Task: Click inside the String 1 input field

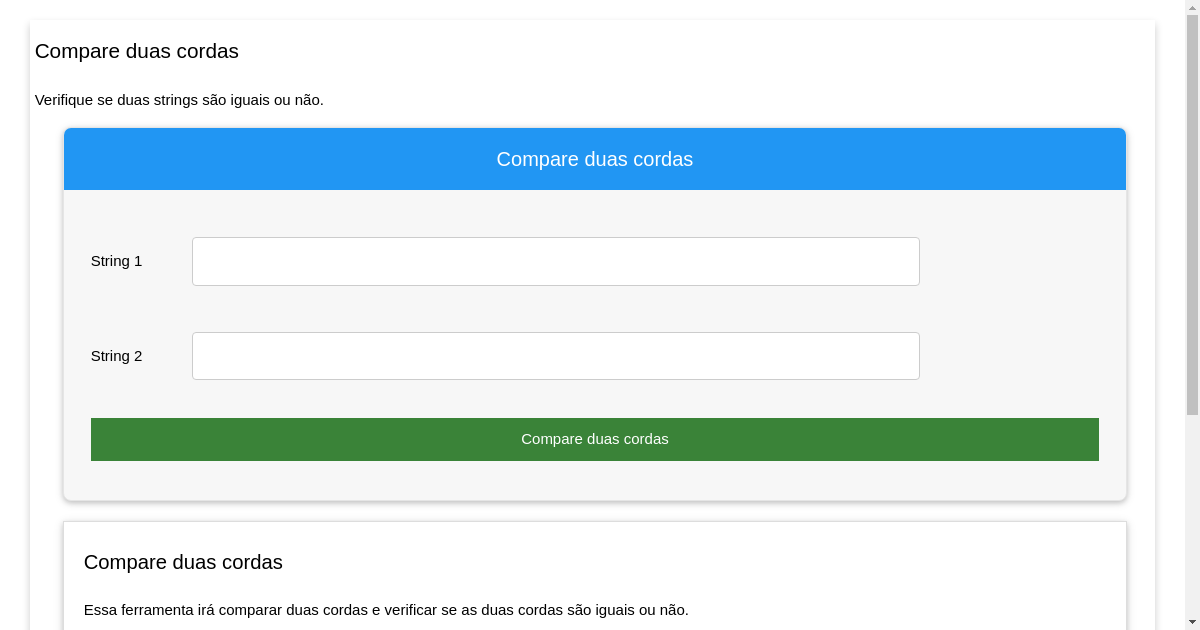Action: [x=555, y=261]
